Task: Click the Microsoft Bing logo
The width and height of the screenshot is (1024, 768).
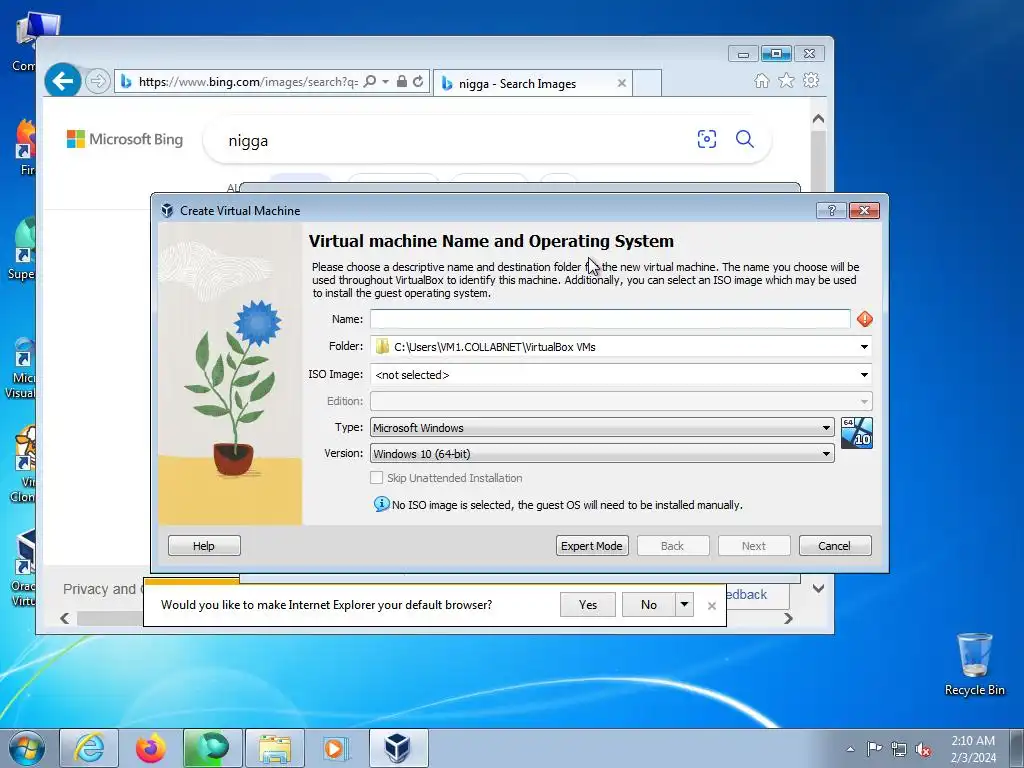Action: click(x=125, y=140)
